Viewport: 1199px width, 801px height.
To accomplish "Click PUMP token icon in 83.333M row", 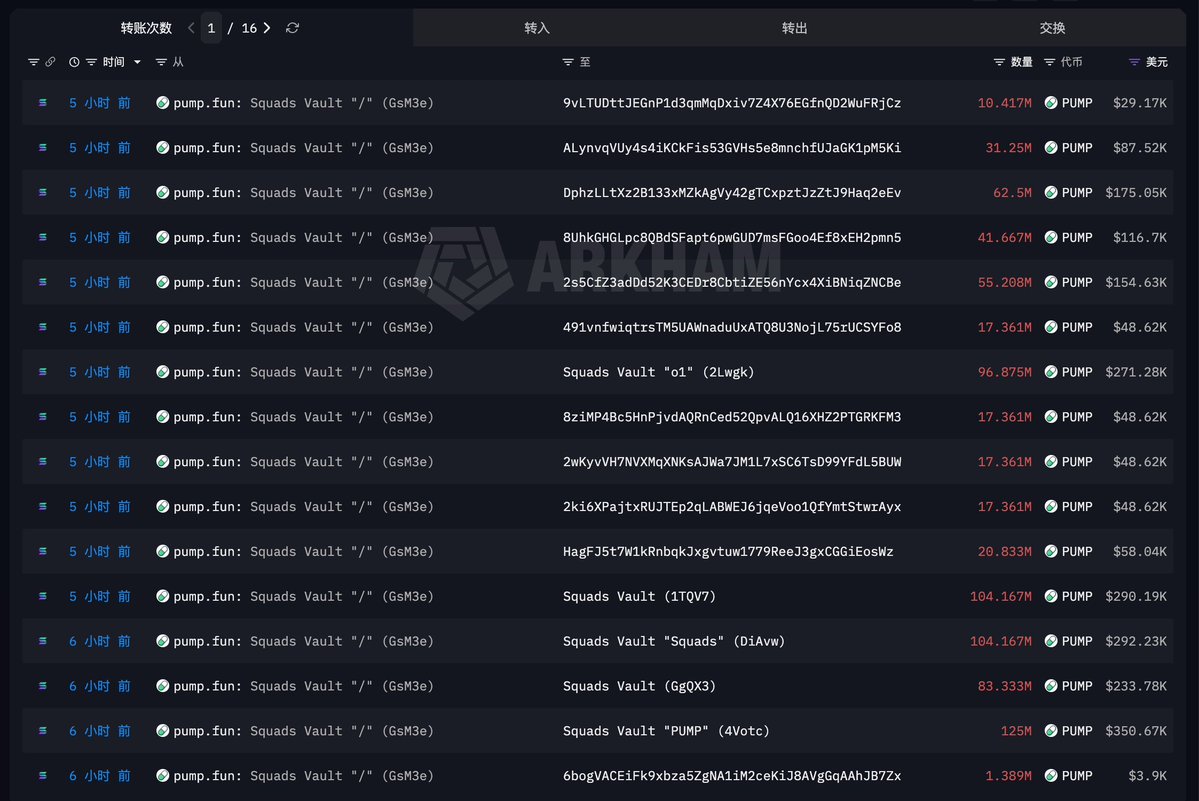I will (x=1051, y=686).
